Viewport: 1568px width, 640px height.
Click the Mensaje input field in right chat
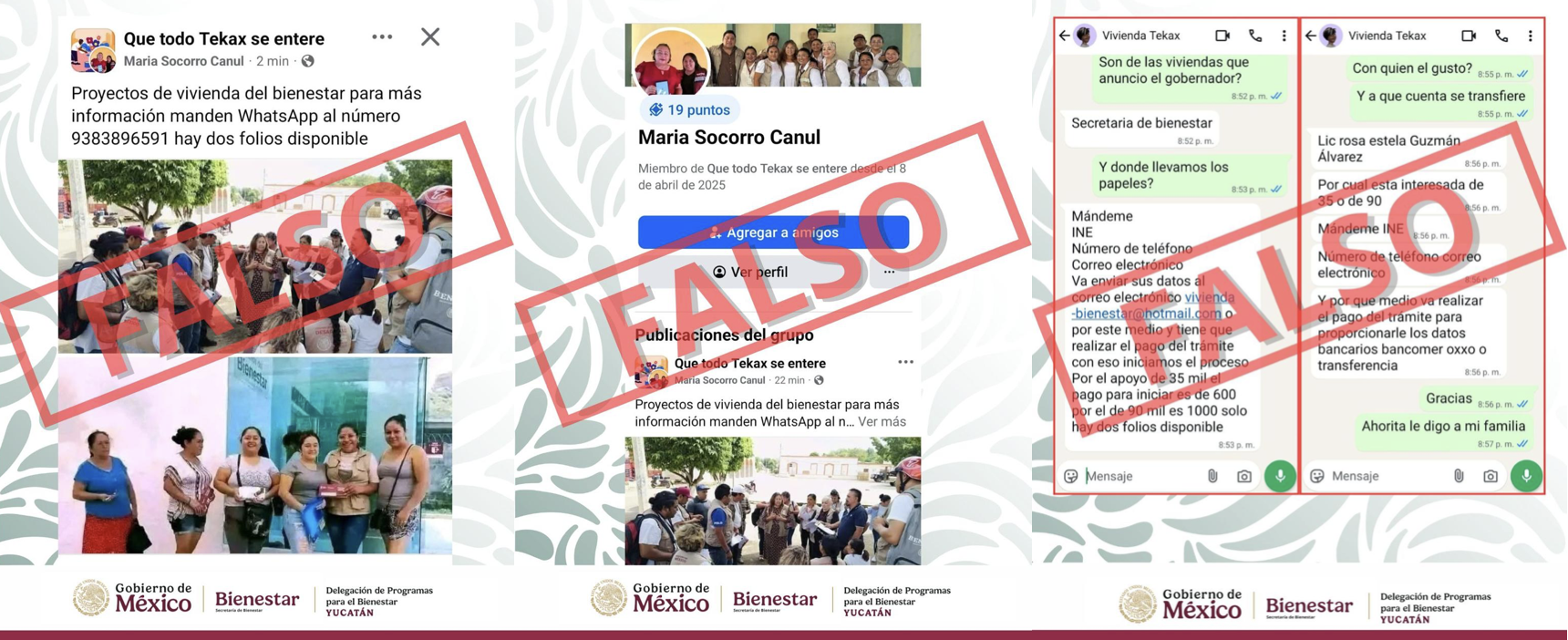click(1386, 476)
